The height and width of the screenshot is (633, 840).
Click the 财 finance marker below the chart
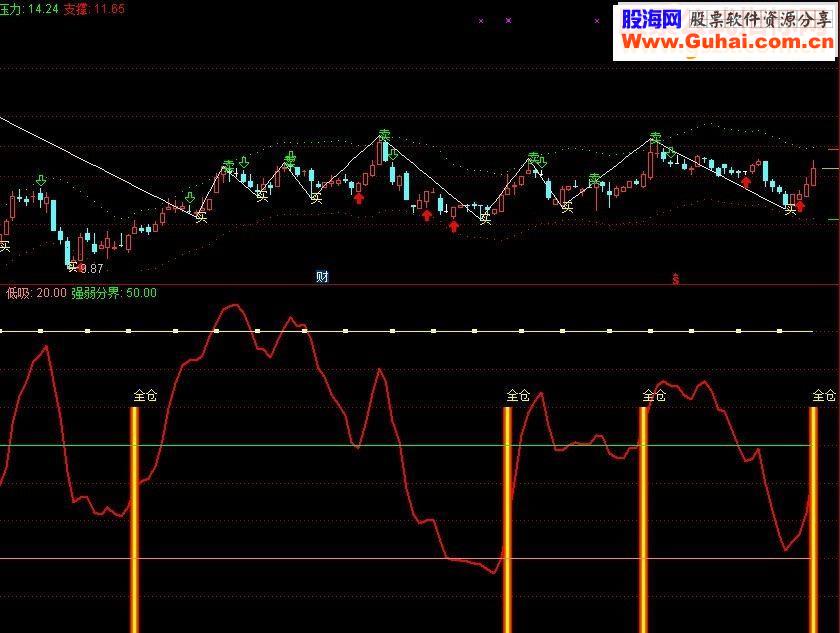click(x=322, y=276)
